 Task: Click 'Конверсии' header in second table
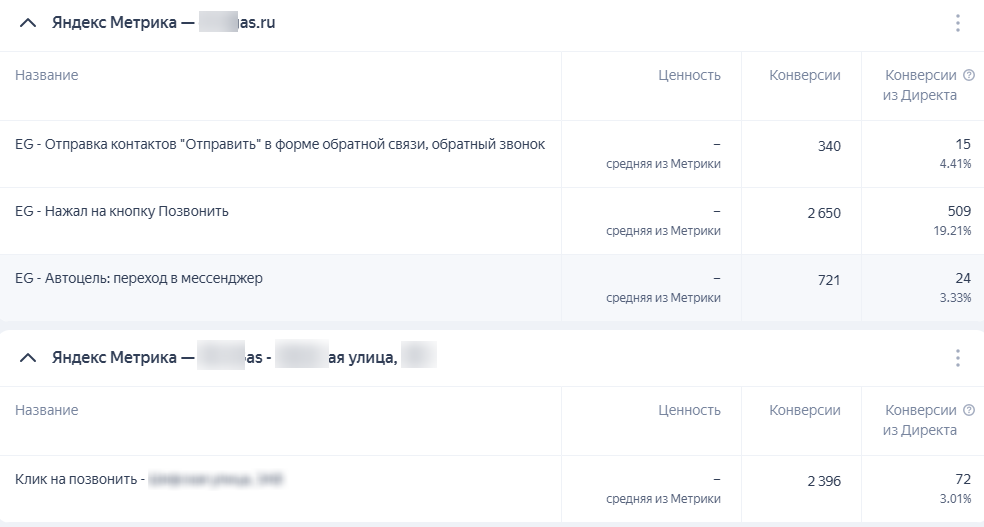[x=805, y=410]
